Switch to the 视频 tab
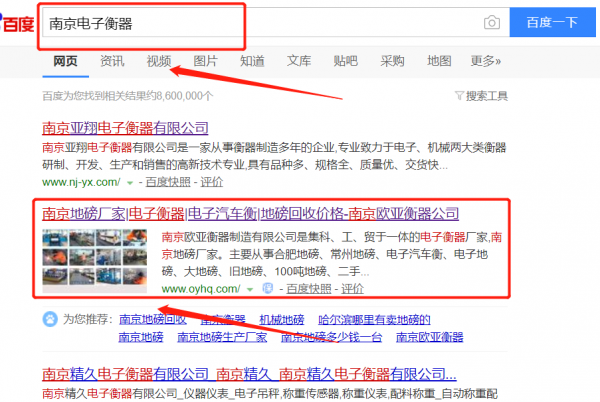Viewport: 600px width, 402px height. (159, 61)
